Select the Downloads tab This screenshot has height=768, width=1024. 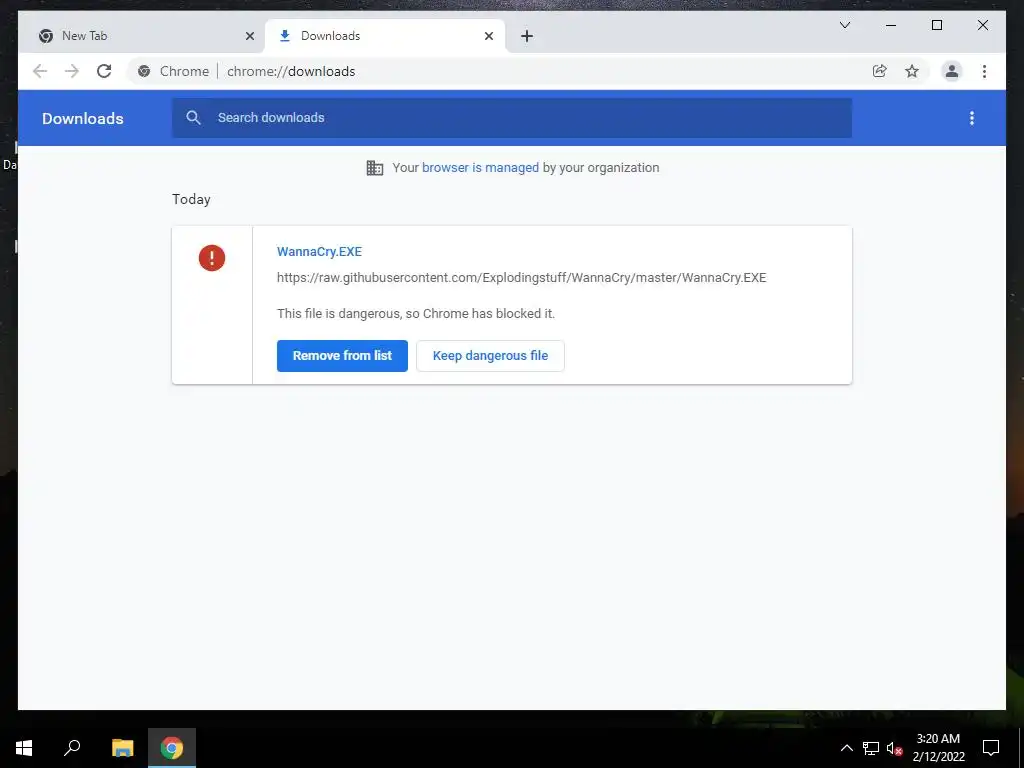click(385, 36)
